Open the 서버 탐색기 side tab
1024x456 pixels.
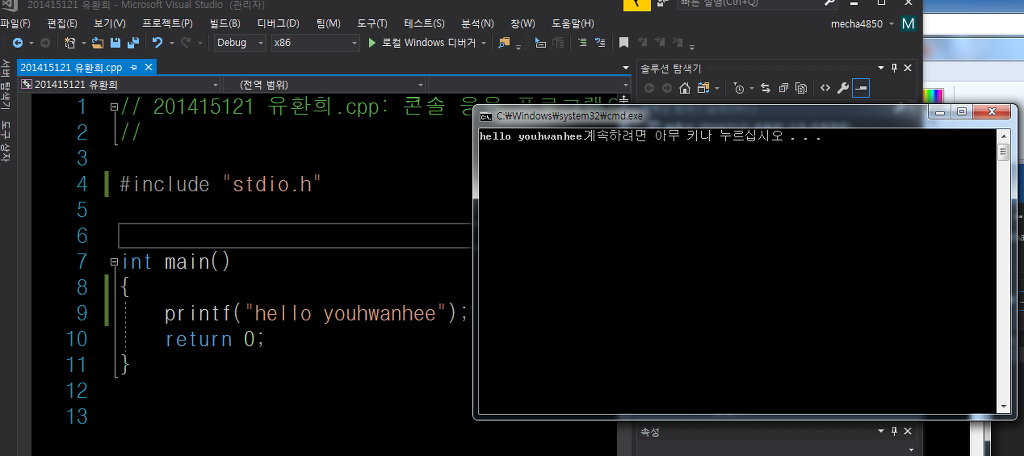tap(5, 84)
